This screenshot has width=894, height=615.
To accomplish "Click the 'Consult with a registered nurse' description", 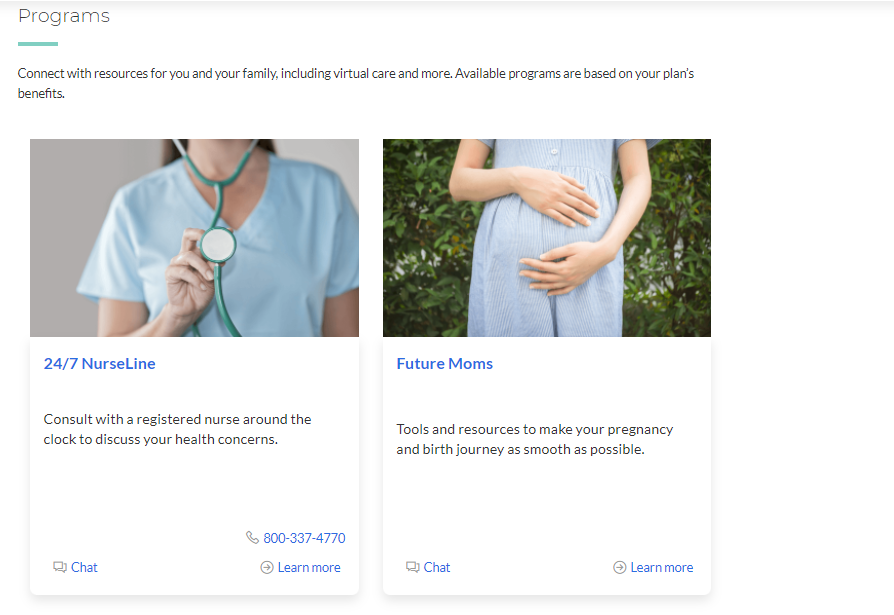I will coord(178,429).
